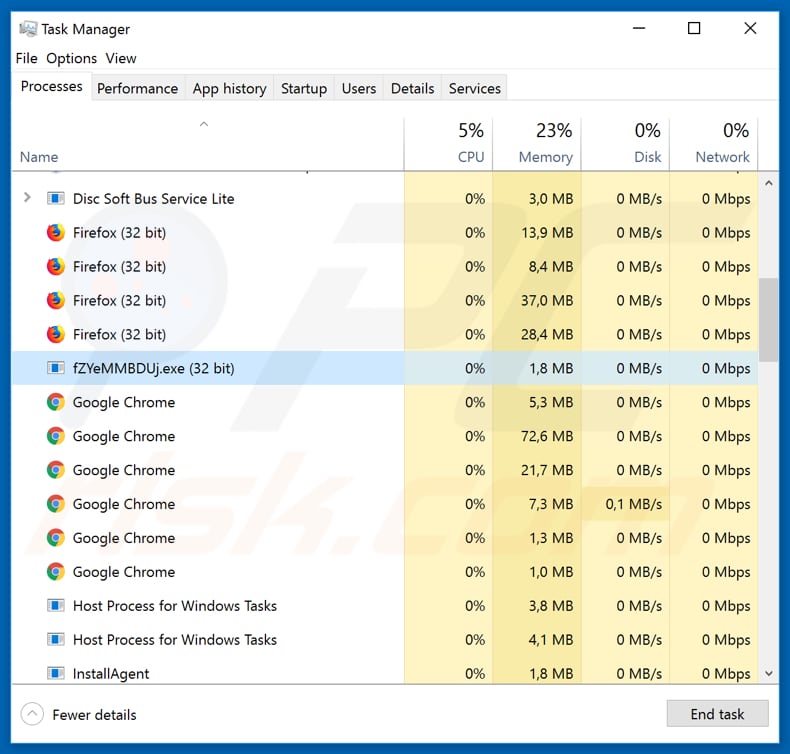Click the 13,9 MB memory value
This screenshot has height=754, width=790.
(547, 233)
